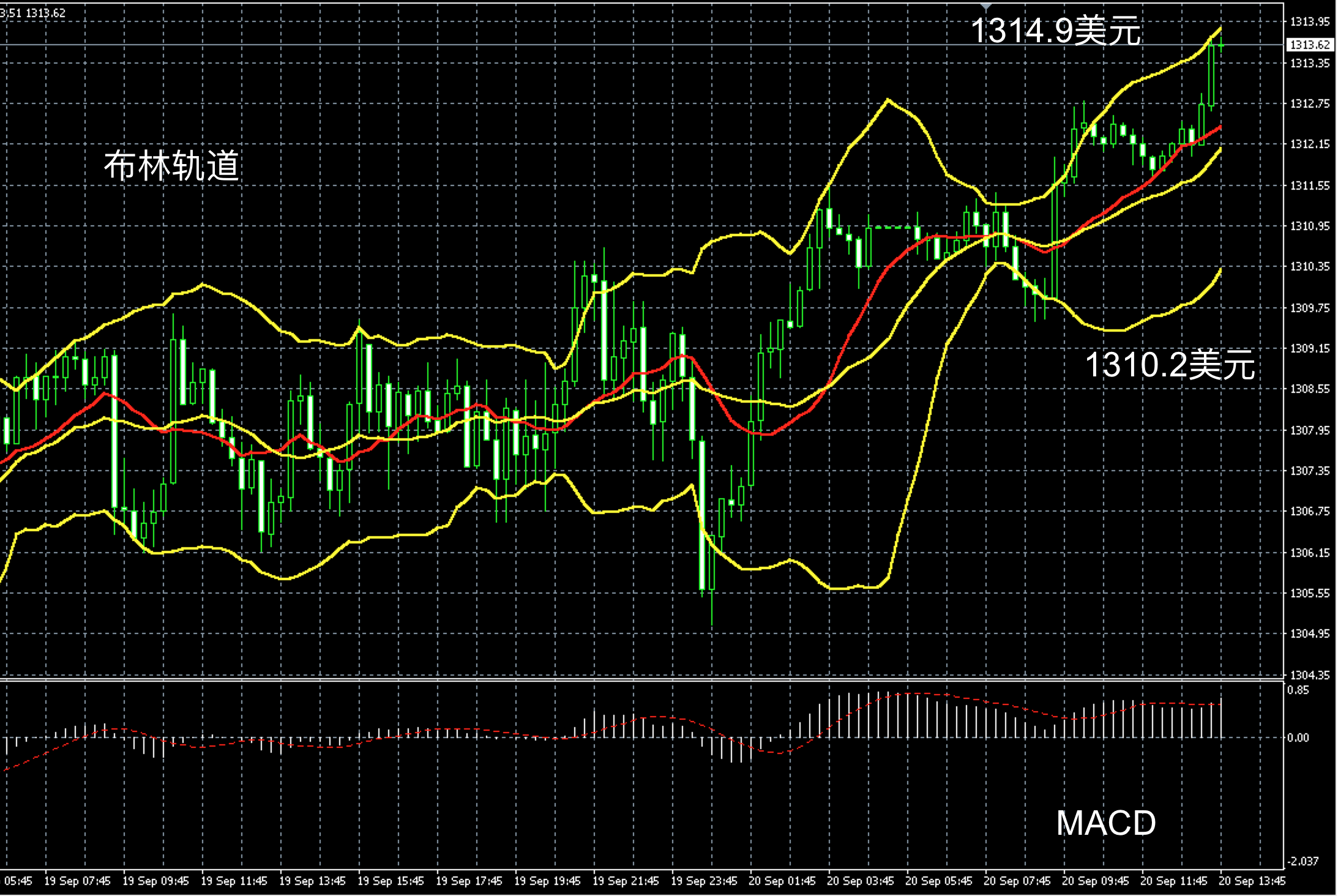Click the MACD text label
This screenshot has width=1338, height=896.
(1106, 823)
